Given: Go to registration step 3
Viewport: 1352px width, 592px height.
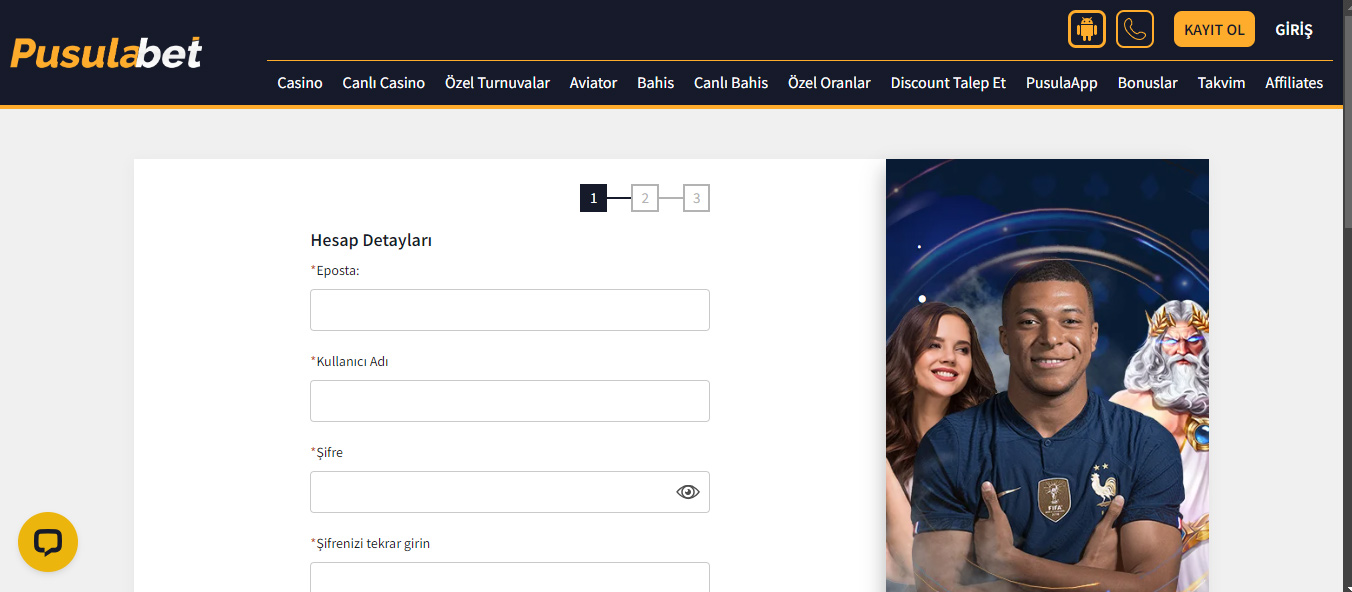Looking at the screenshot, I should (696, 198).
